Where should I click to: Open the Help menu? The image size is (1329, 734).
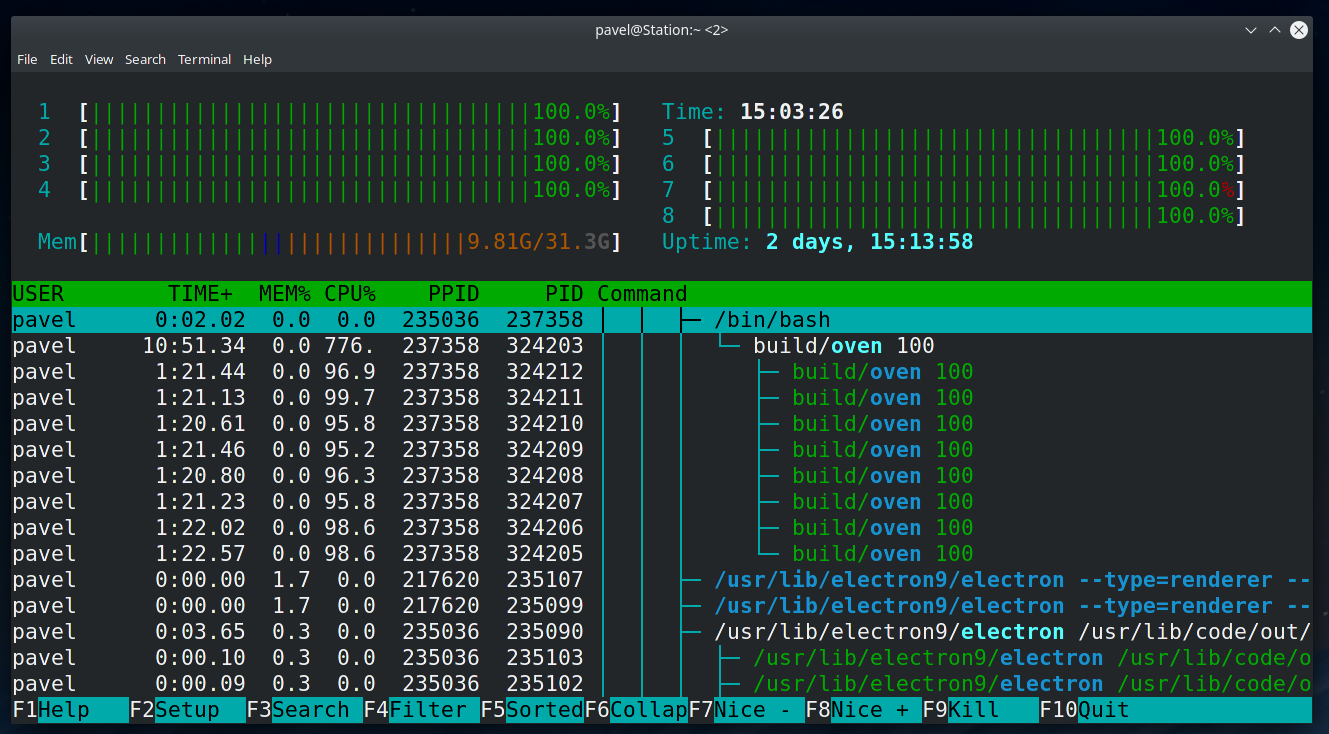[x=257, y=59]
